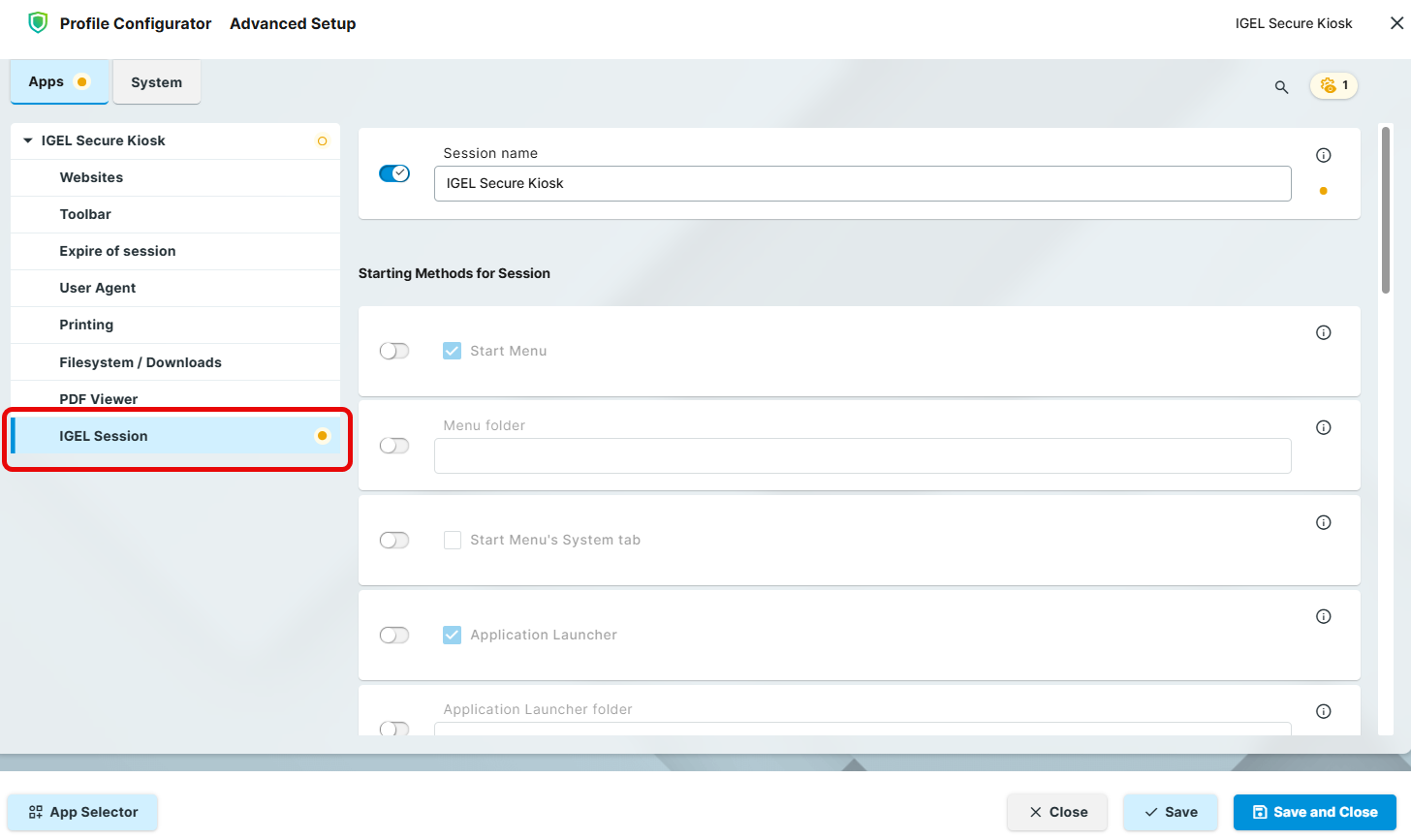Switch to the System tab
Image resolution: width=1411 pixels, height=840 pixels.
pos(156,82)
